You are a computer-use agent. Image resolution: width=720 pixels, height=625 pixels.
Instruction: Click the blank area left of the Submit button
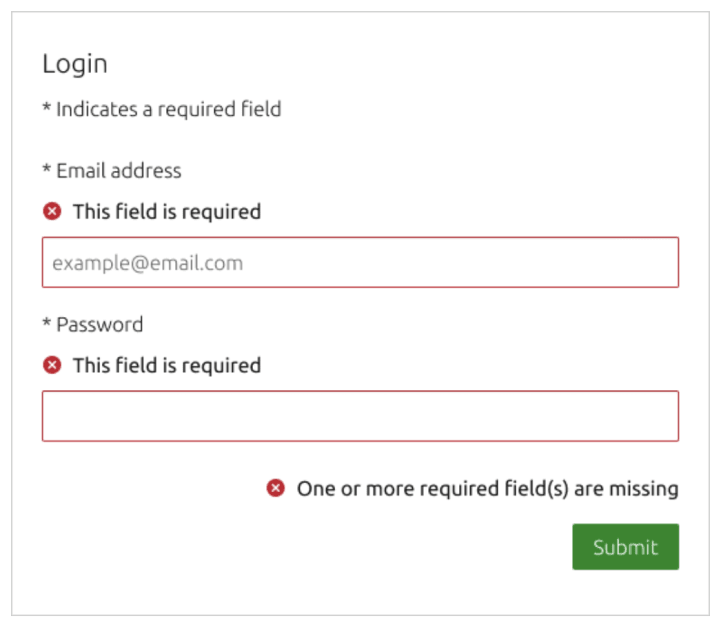(x=300, y=547)
